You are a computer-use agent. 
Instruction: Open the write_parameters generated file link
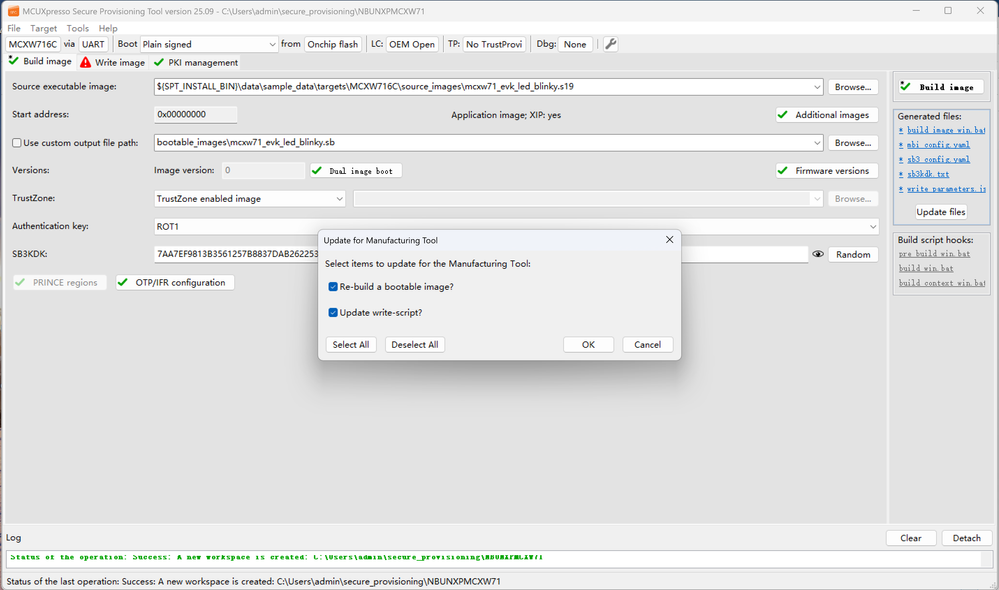(x=946, y=189)
